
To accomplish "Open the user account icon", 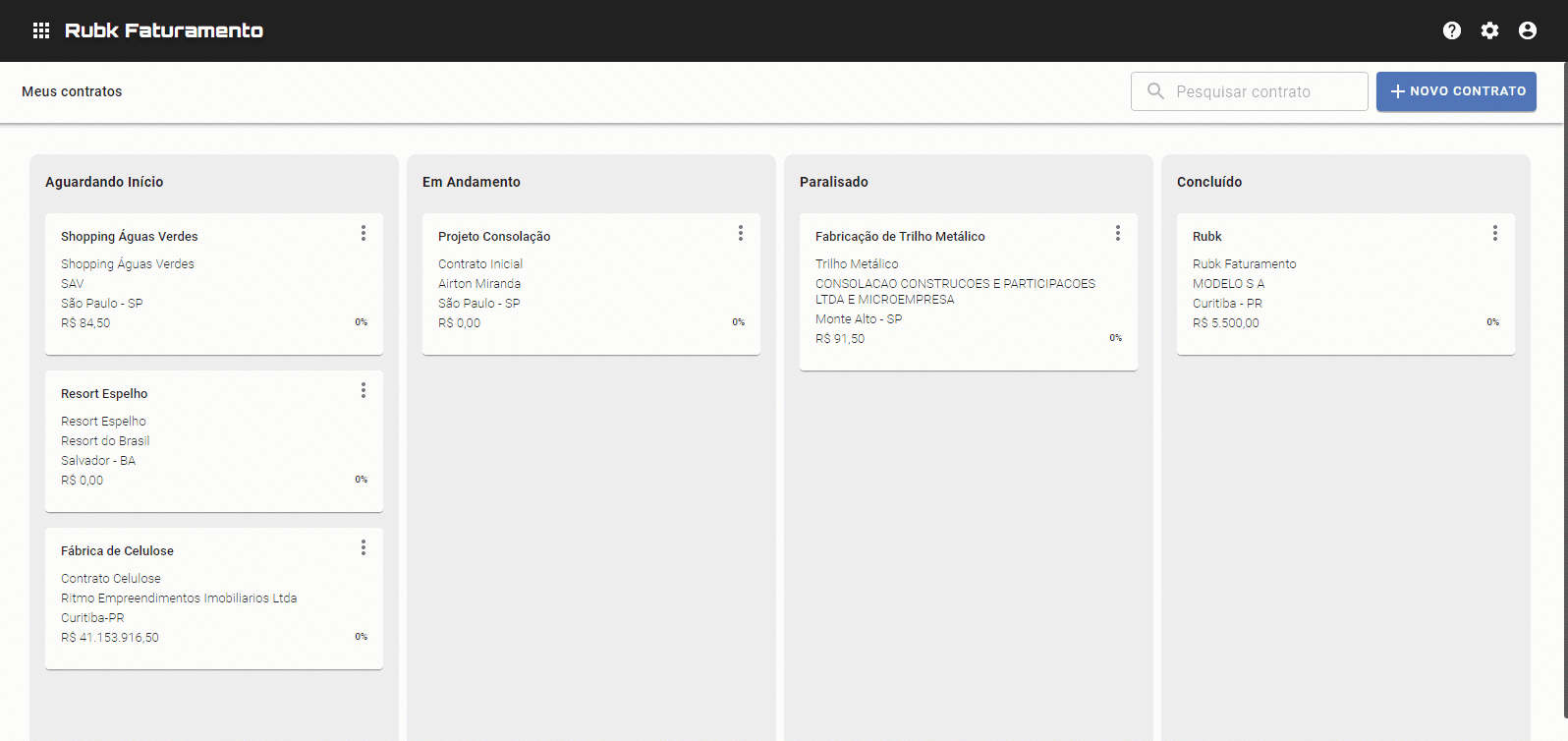I will (1527, 30).
